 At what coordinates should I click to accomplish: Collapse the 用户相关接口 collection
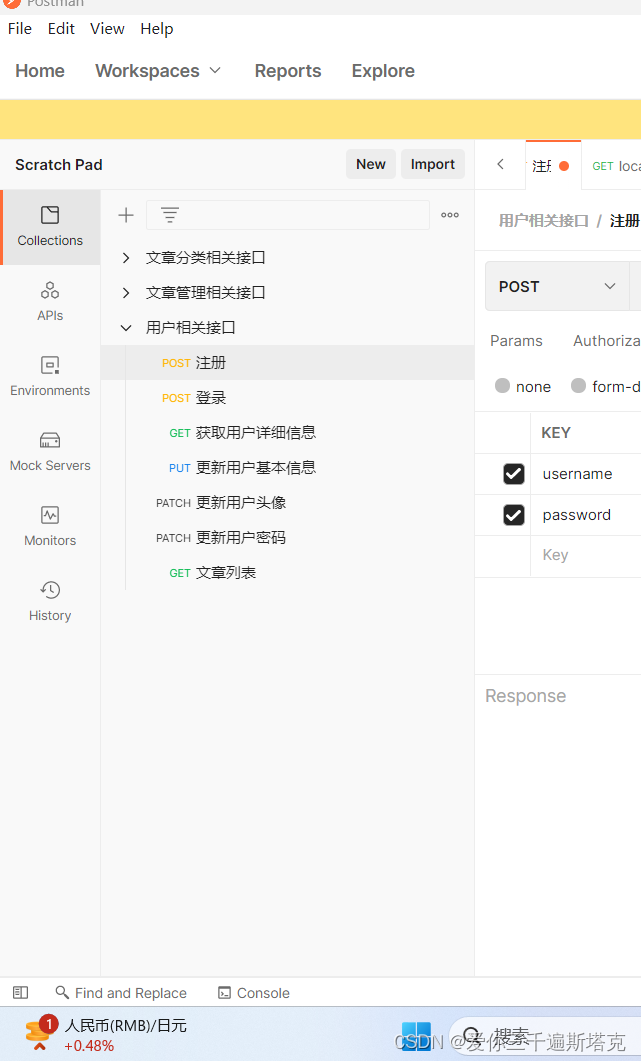126,328
